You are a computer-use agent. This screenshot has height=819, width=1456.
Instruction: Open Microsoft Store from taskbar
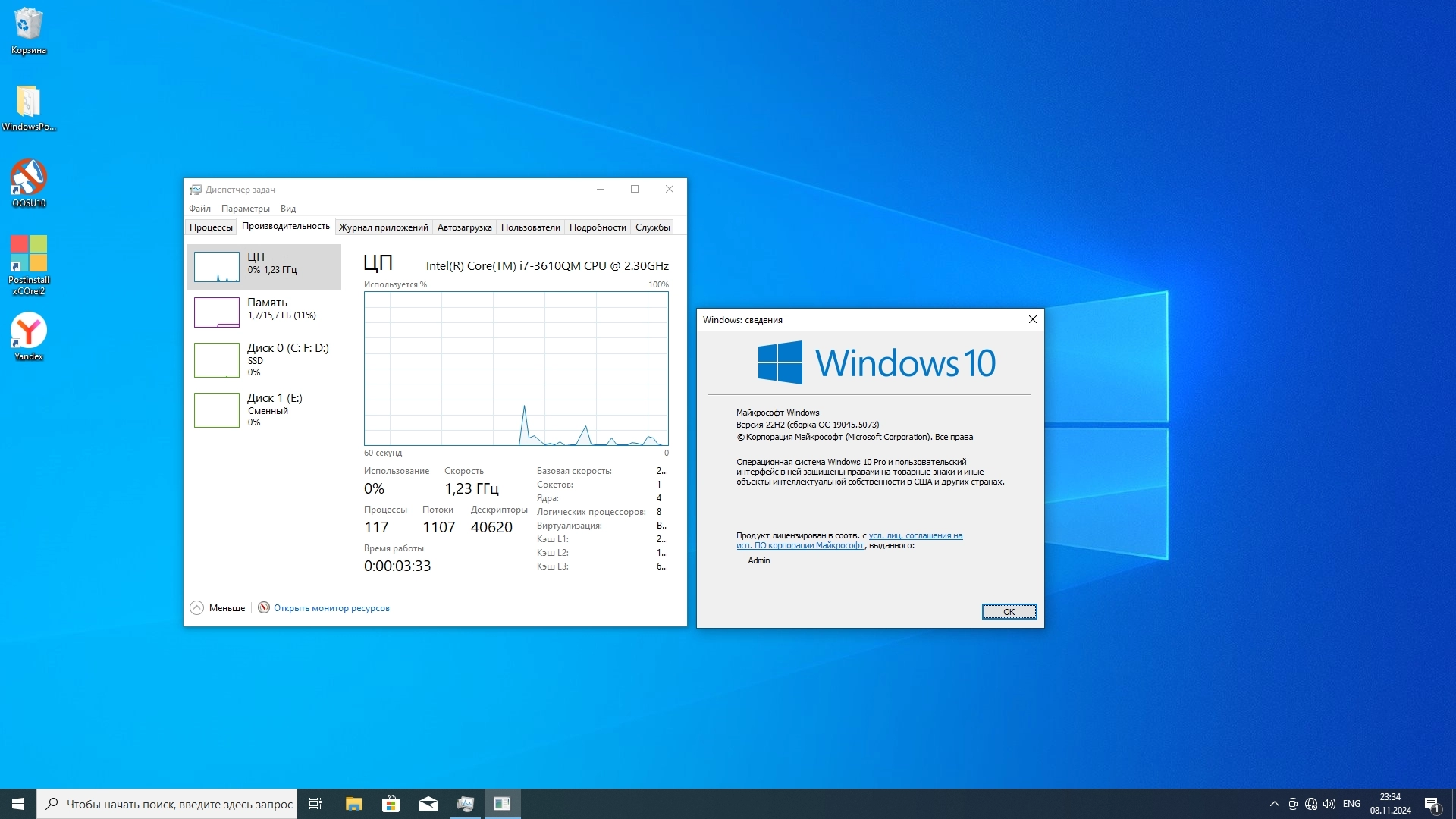pos(391,804)
